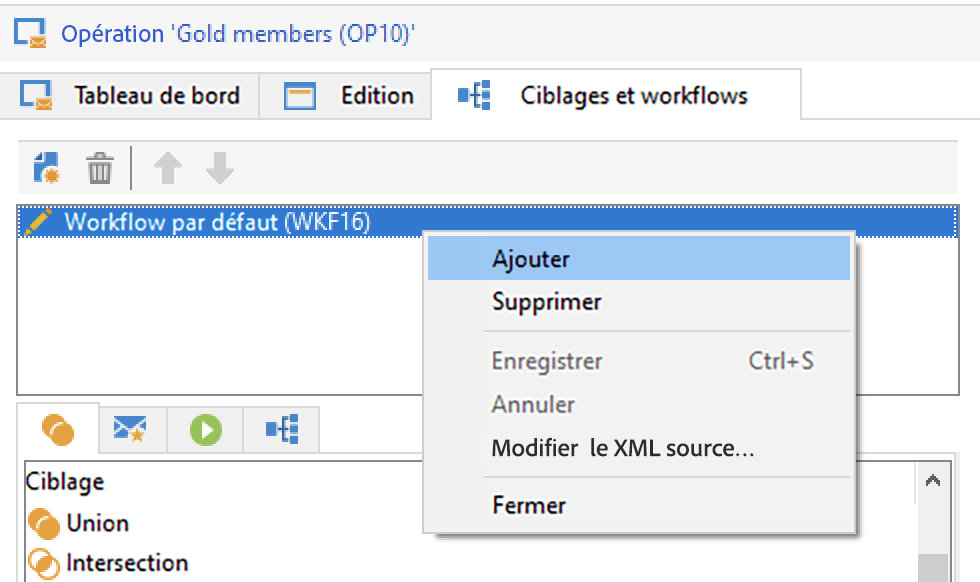Click the Opération 'Gold members (OP10)' title
The width and height of the screenshot is (980, 582).
pyautogui.click(x=238, y=33)
